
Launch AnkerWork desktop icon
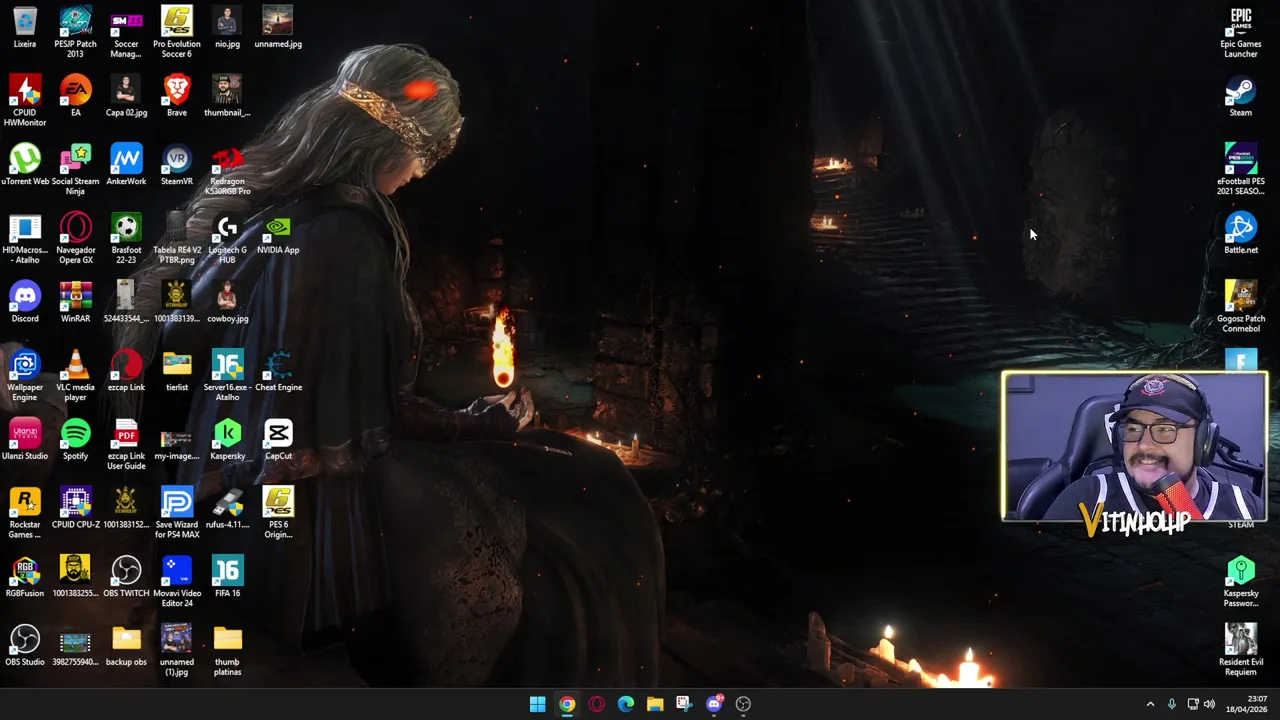coord(126,165)
